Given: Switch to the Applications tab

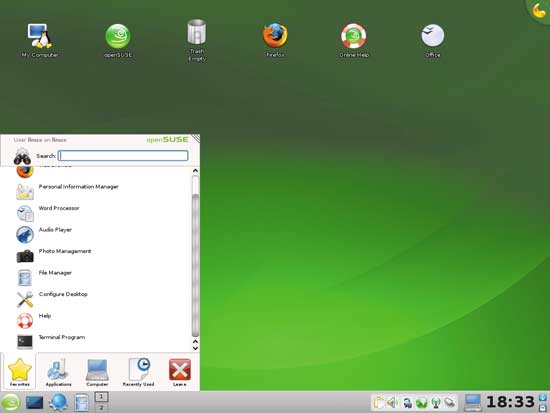Looking at the screenshot, I should tap(58, 372).
